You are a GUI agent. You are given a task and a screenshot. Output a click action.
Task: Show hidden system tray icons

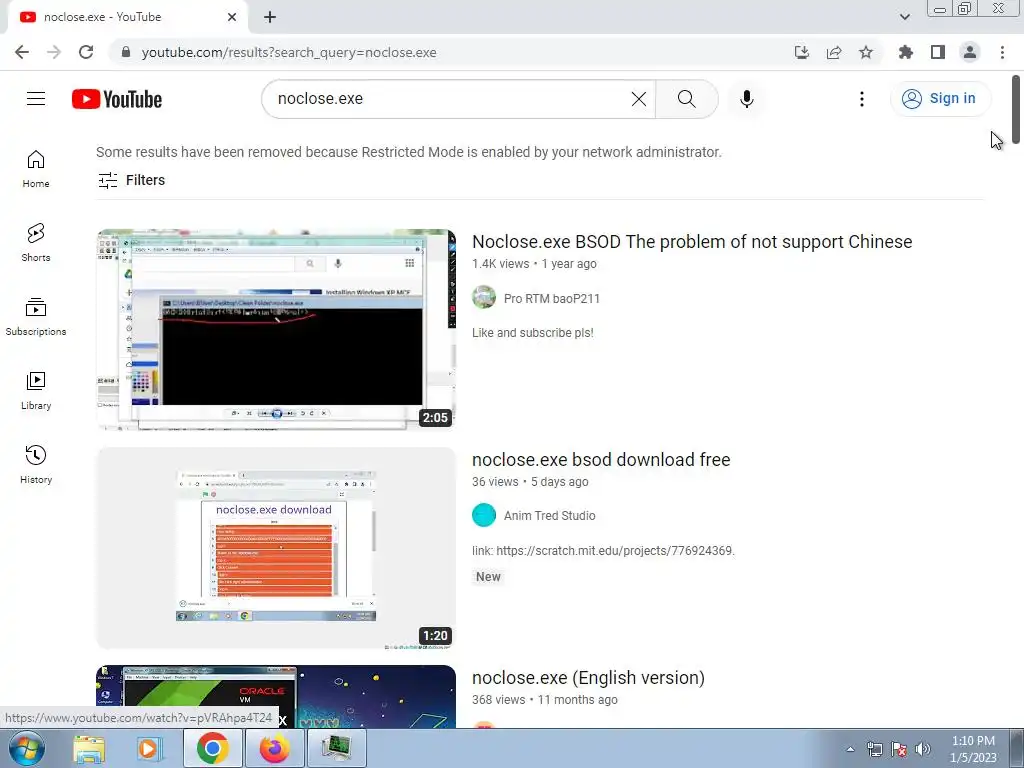850,749
